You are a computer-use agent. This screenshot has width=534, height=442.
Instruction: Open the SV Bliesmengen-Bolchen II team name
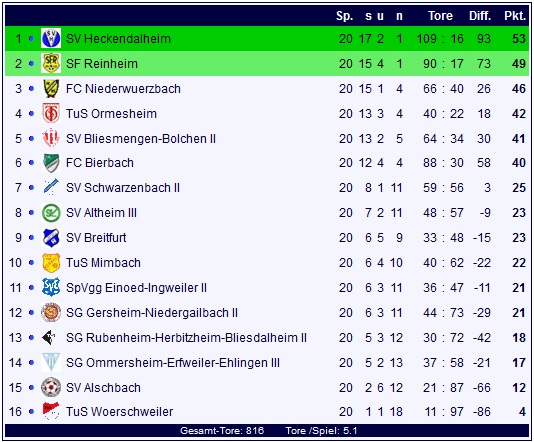[x=141, y=139]
